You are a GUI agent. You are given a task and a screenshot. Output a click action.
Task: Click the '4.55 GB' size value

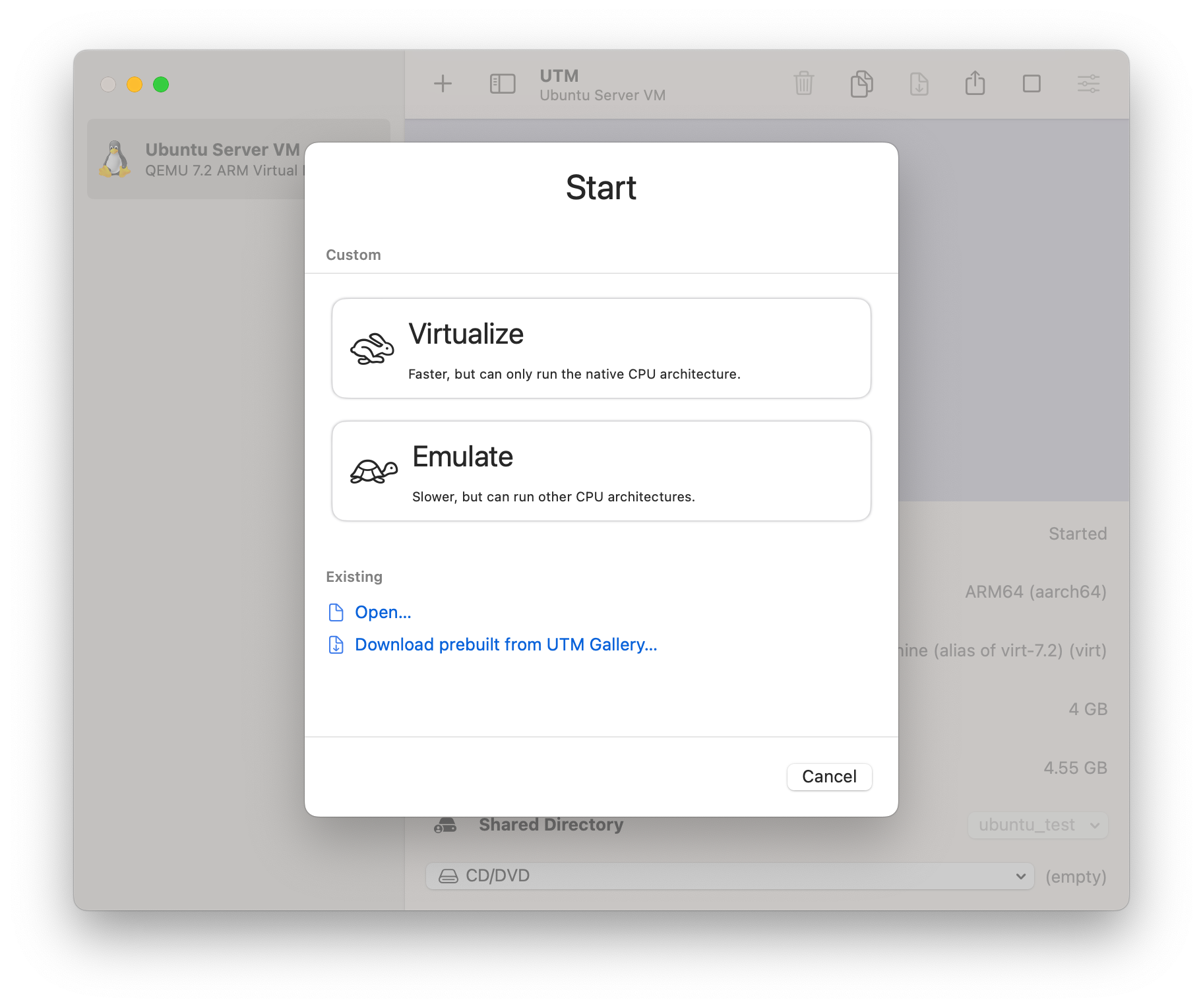[1075, 768]
